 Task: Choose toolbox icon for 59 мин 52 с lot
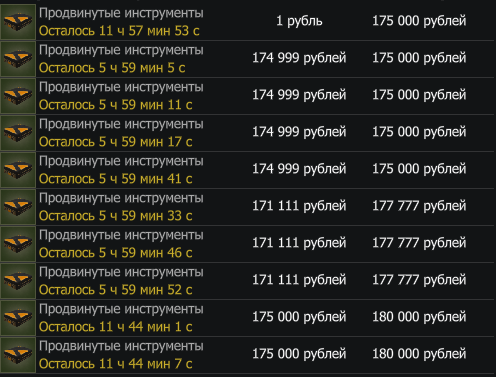tap(18, 281)
